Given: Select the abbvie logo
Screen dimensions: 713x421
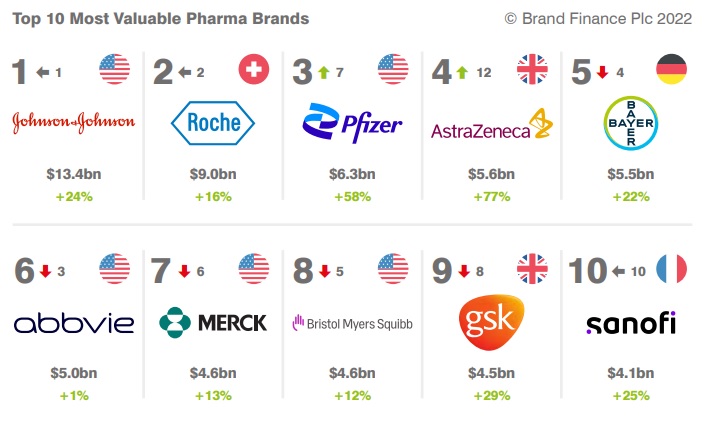Looking at the screenshot, I should point(74,323).
